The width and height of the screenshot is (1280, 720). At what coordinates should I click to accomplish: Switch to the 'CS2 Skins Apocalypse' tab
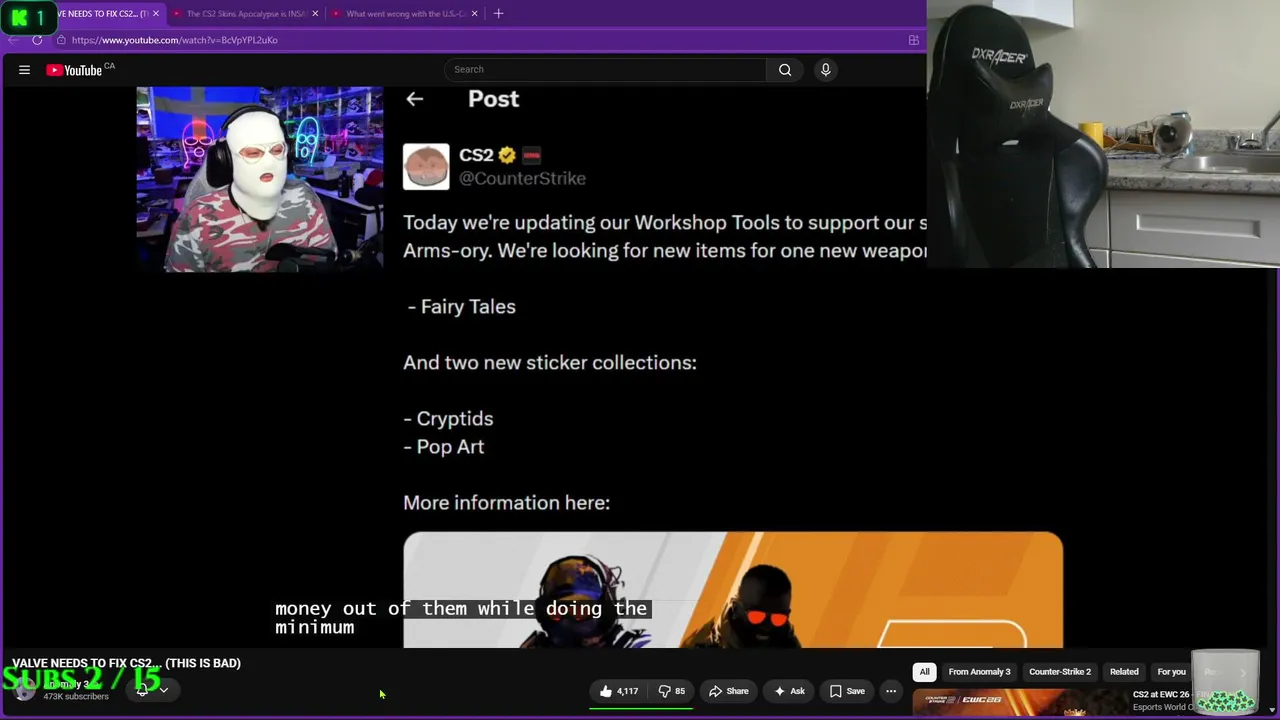click(x=245, y=14)
